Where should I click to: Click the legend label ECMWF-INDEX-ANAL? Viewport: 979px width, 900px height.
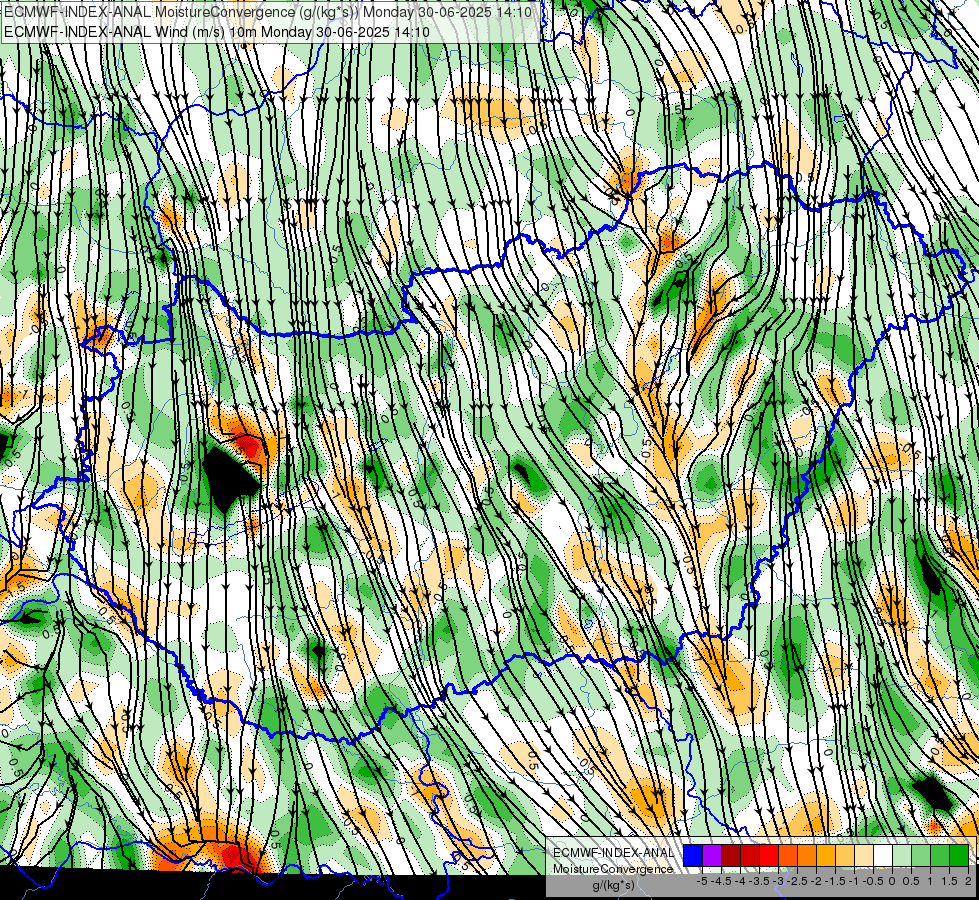tap(614, 853)
